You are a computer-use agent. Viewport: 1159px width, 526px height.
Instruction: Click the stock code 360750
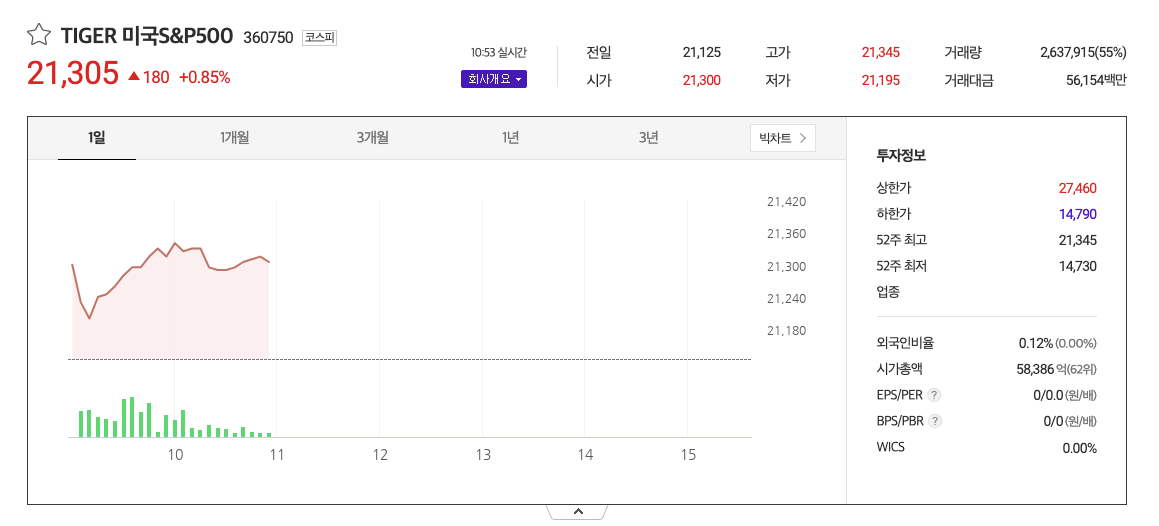click(x=268, y=37)
